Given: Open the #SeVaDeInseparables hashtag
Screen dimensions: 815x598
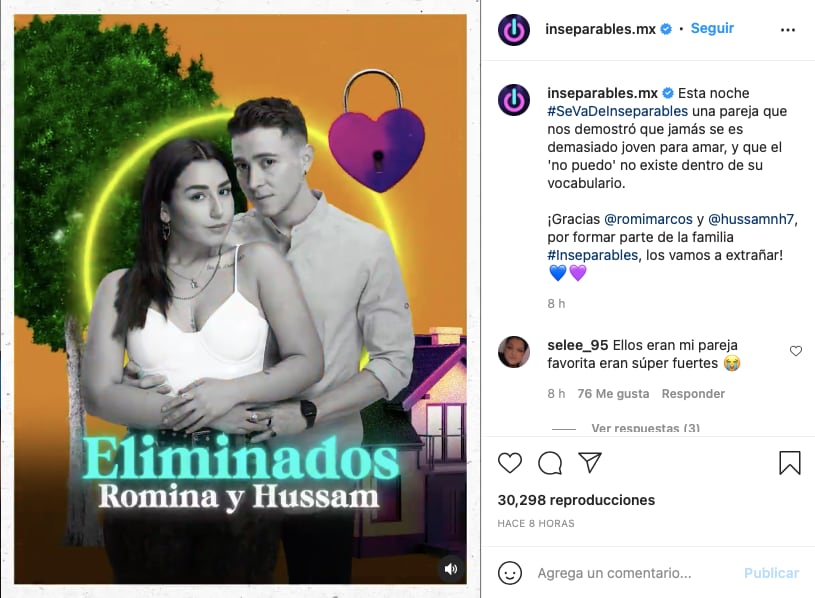Looking at the screenshot, I should [617, 111].
